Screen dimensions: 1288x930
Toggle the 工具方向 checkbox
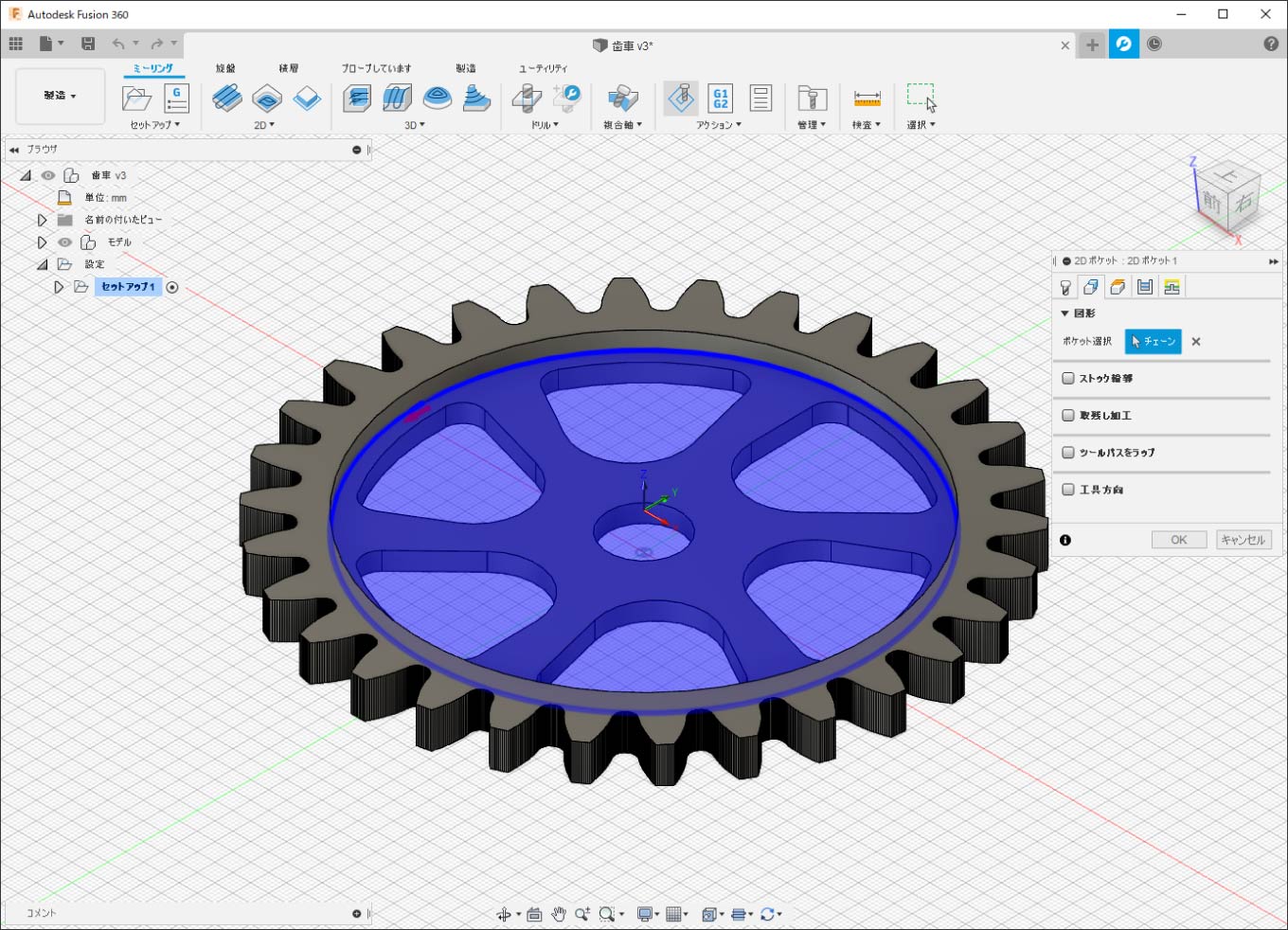click(x=1068, y=490)
